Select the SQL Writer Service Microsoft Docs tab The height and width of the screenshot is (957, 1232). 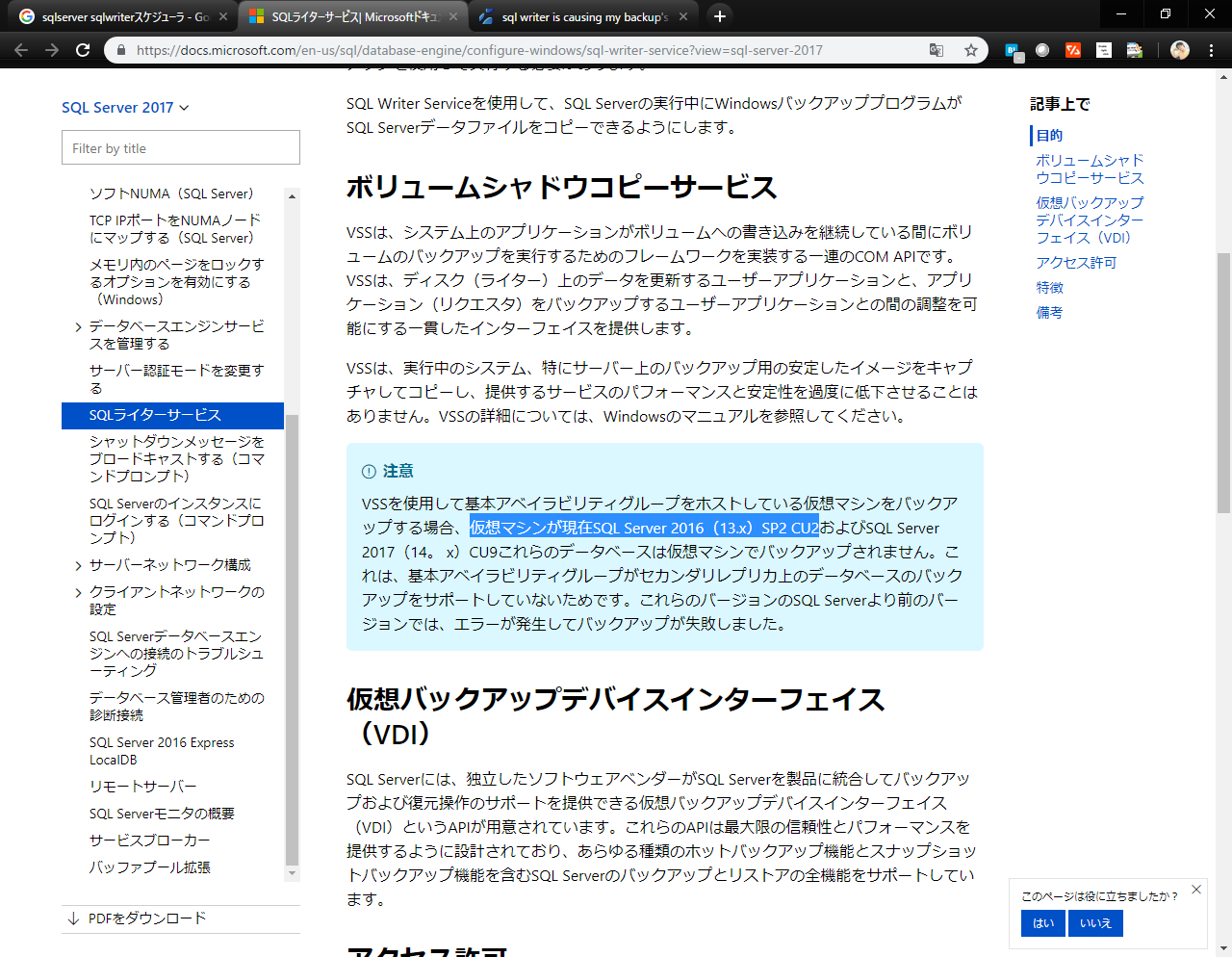point(352,16)
